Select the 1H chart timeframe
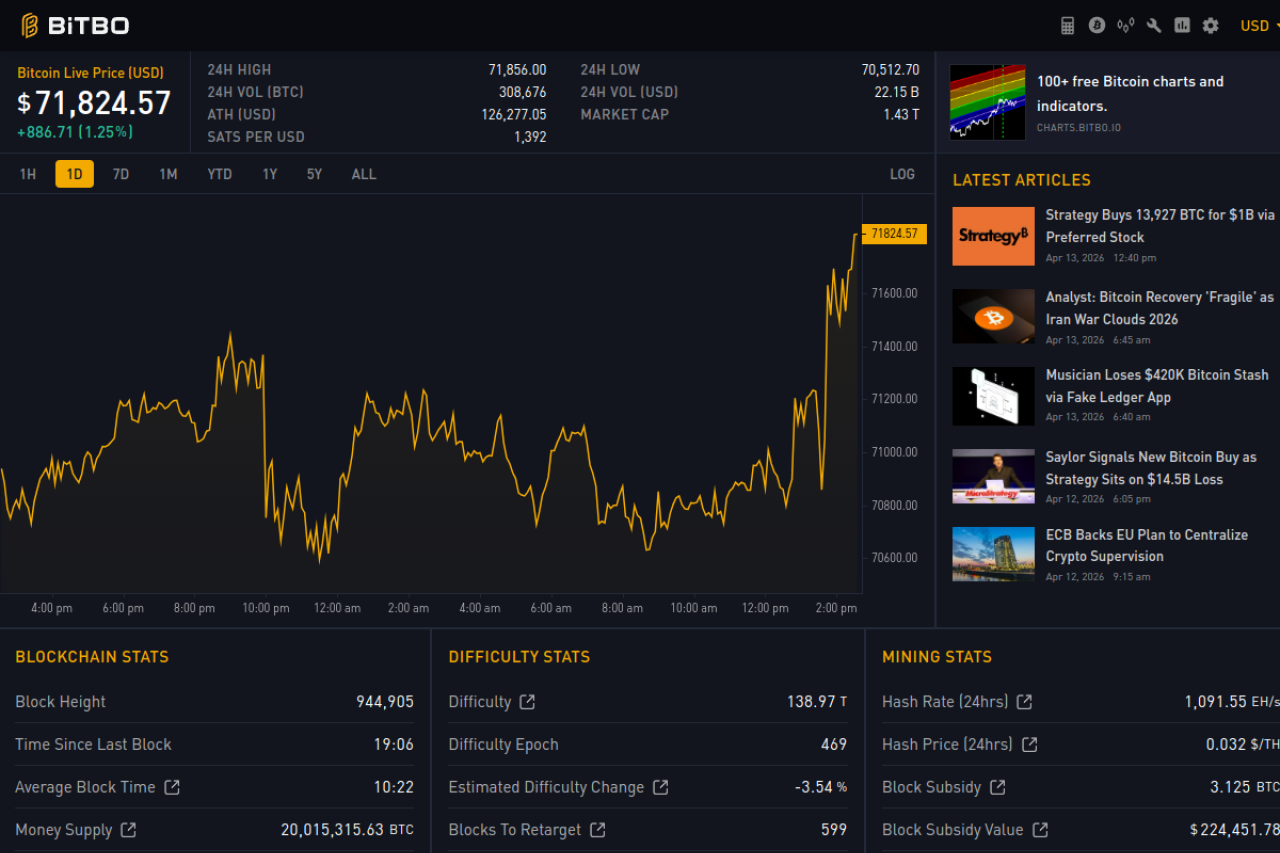Image resolution: width=1280 pixels, height=853 pixels. pyautogui.click(x=28, y=174)
